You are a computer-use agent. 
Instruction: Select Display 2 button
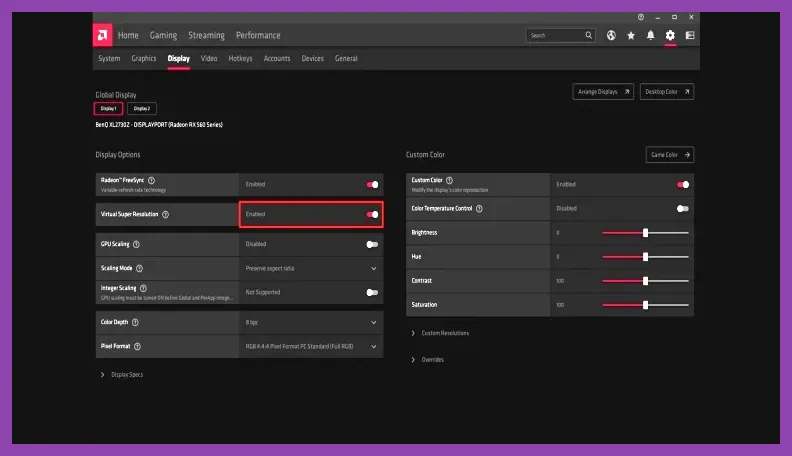click(142, 109)
